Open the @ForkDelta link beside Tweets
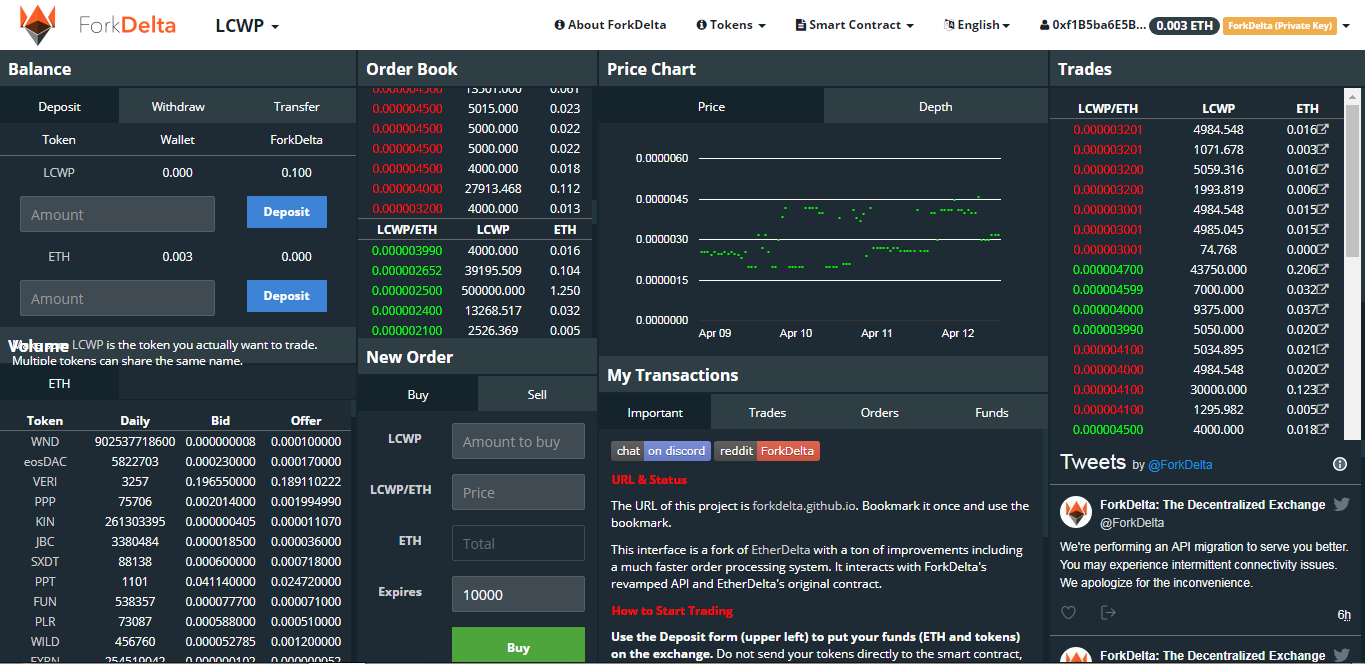 (1179, 465)
